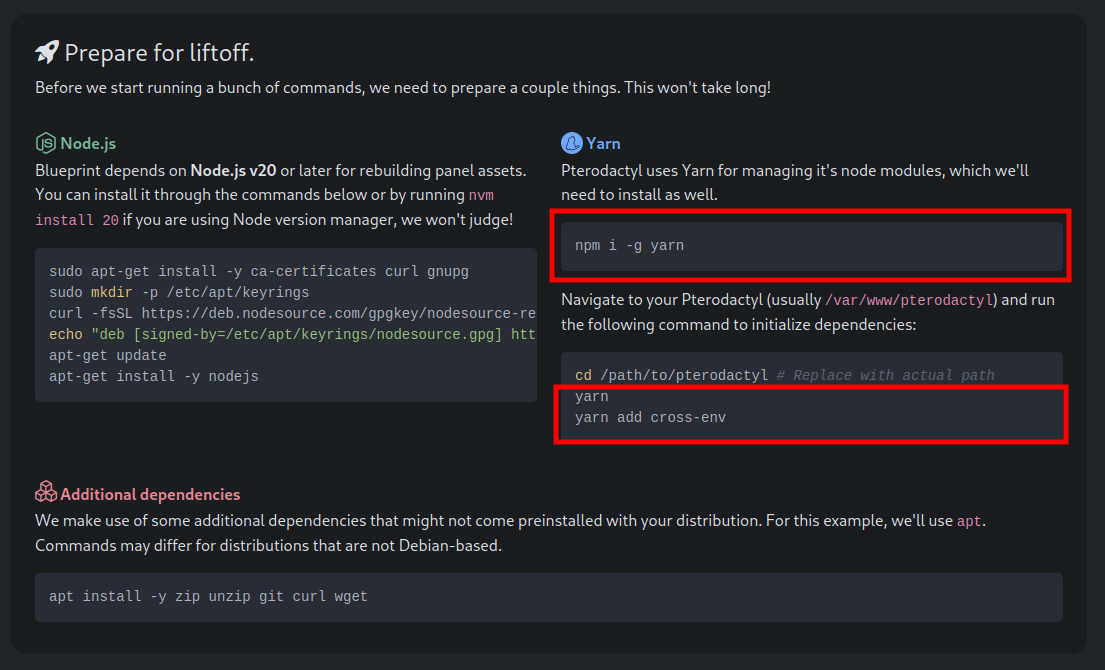
Task: Click the rocket icon beside Prepare for liftoff
Action: click(x=47, y=53)
